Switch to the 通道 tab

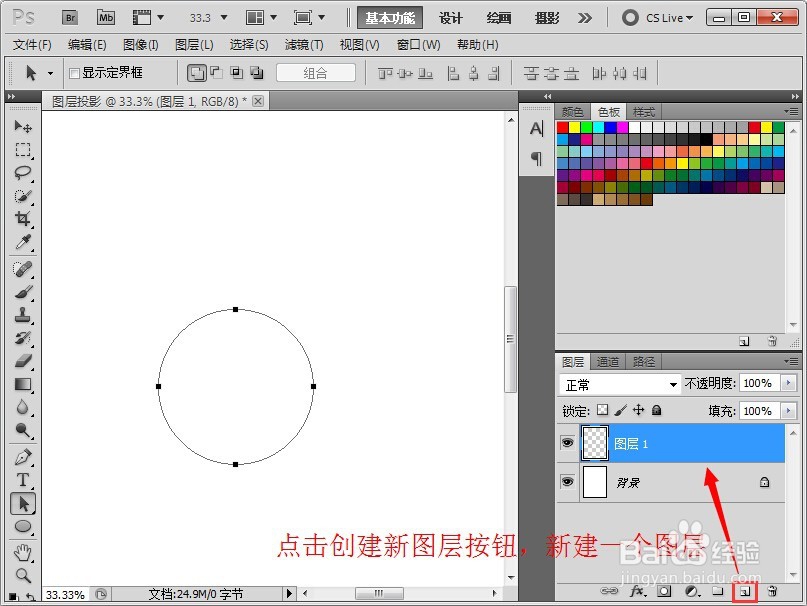607,361
